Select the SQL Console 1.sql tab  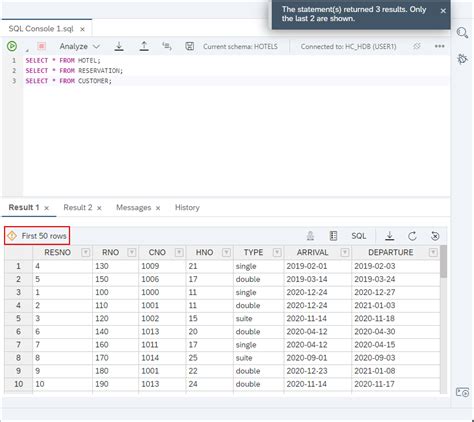click(41, 29)
